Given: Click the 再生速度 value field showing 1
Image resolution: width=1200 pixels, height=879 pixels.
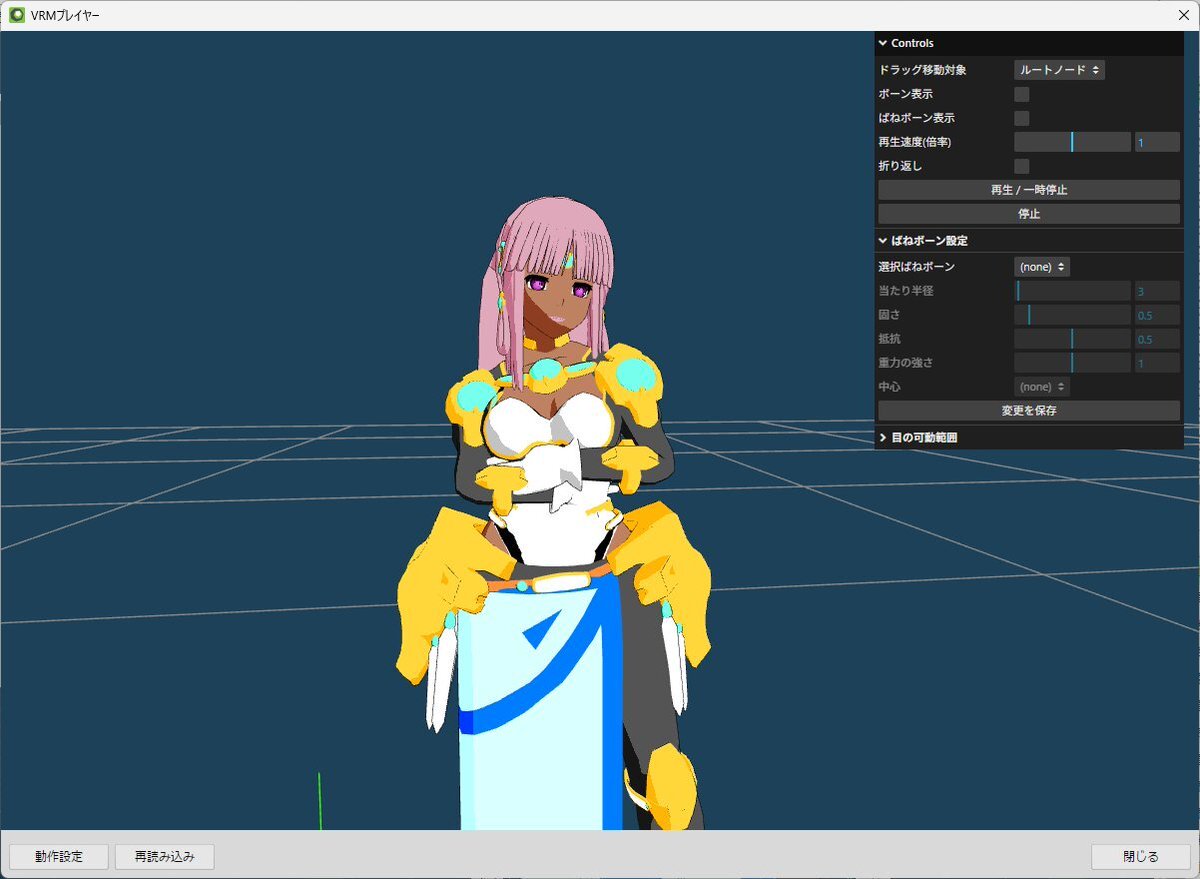Looking at the screenshot, I should pyautogui.click(x=1157, y=142).
